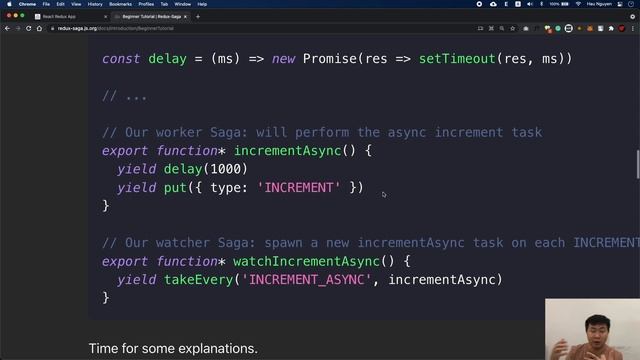This screenshot has height=360, width=640.
Task: Go back to the previous page
Action: [7, 29]
